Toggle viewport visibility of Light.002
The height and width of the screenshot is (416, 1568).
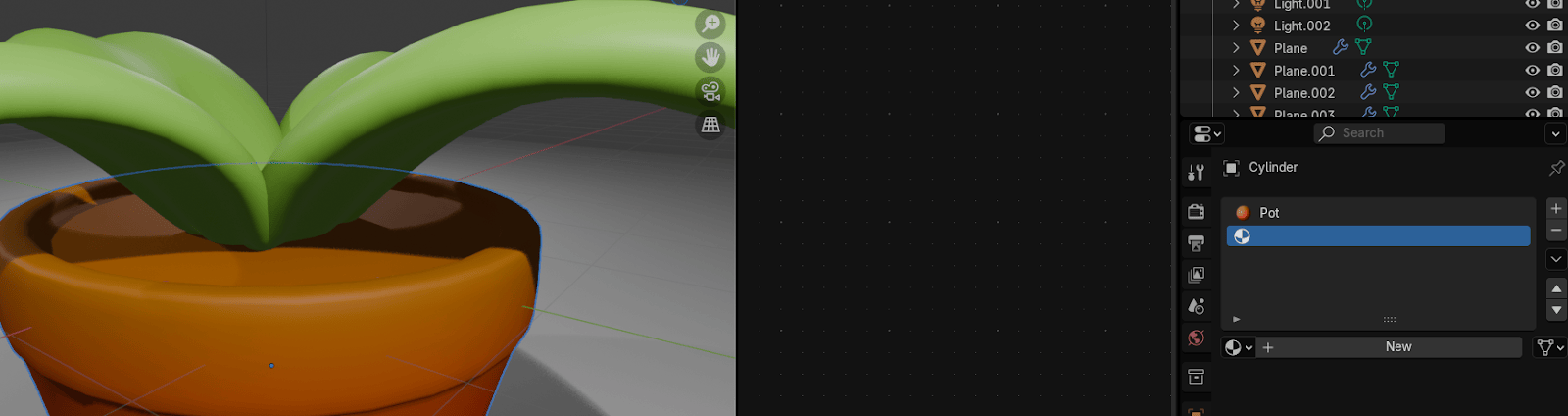click(x=1532, y=26)
